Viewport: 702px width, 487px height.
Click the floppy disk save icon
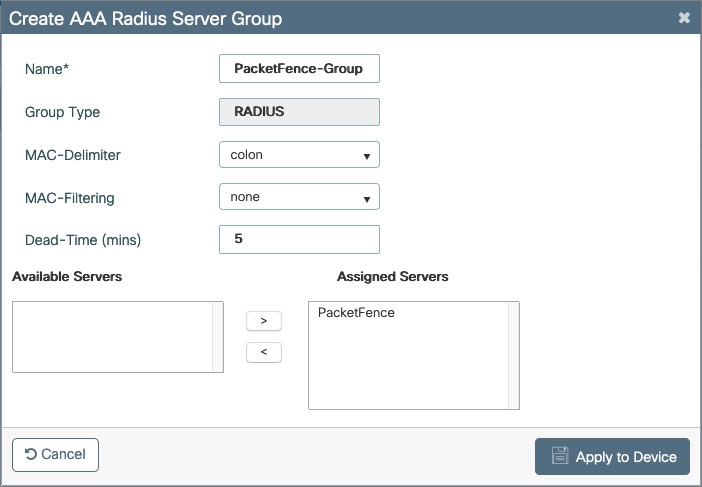pyautogui.click(x=560, y=457)
